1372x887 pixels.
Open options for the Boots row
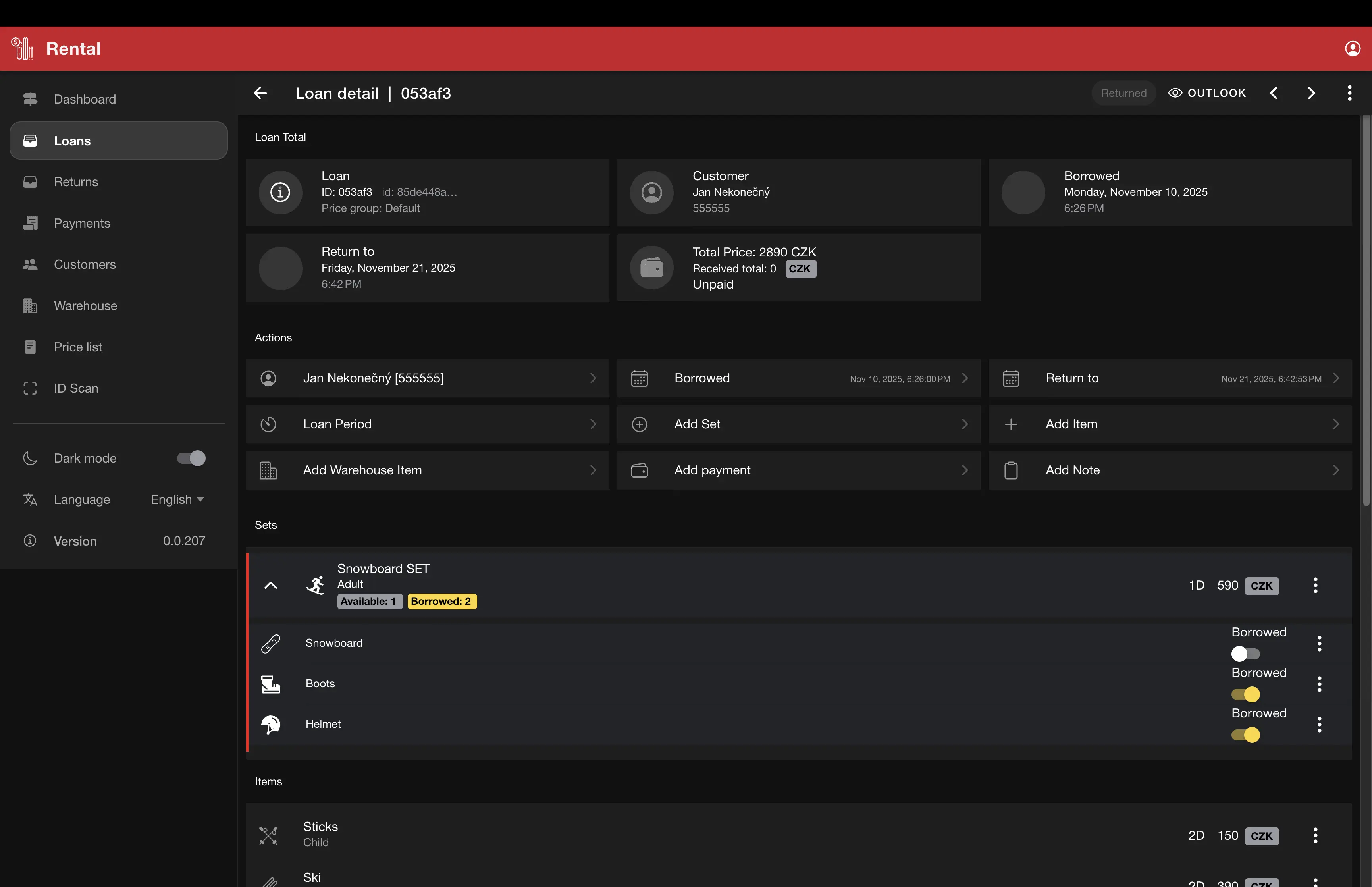tap(1319, 684)
